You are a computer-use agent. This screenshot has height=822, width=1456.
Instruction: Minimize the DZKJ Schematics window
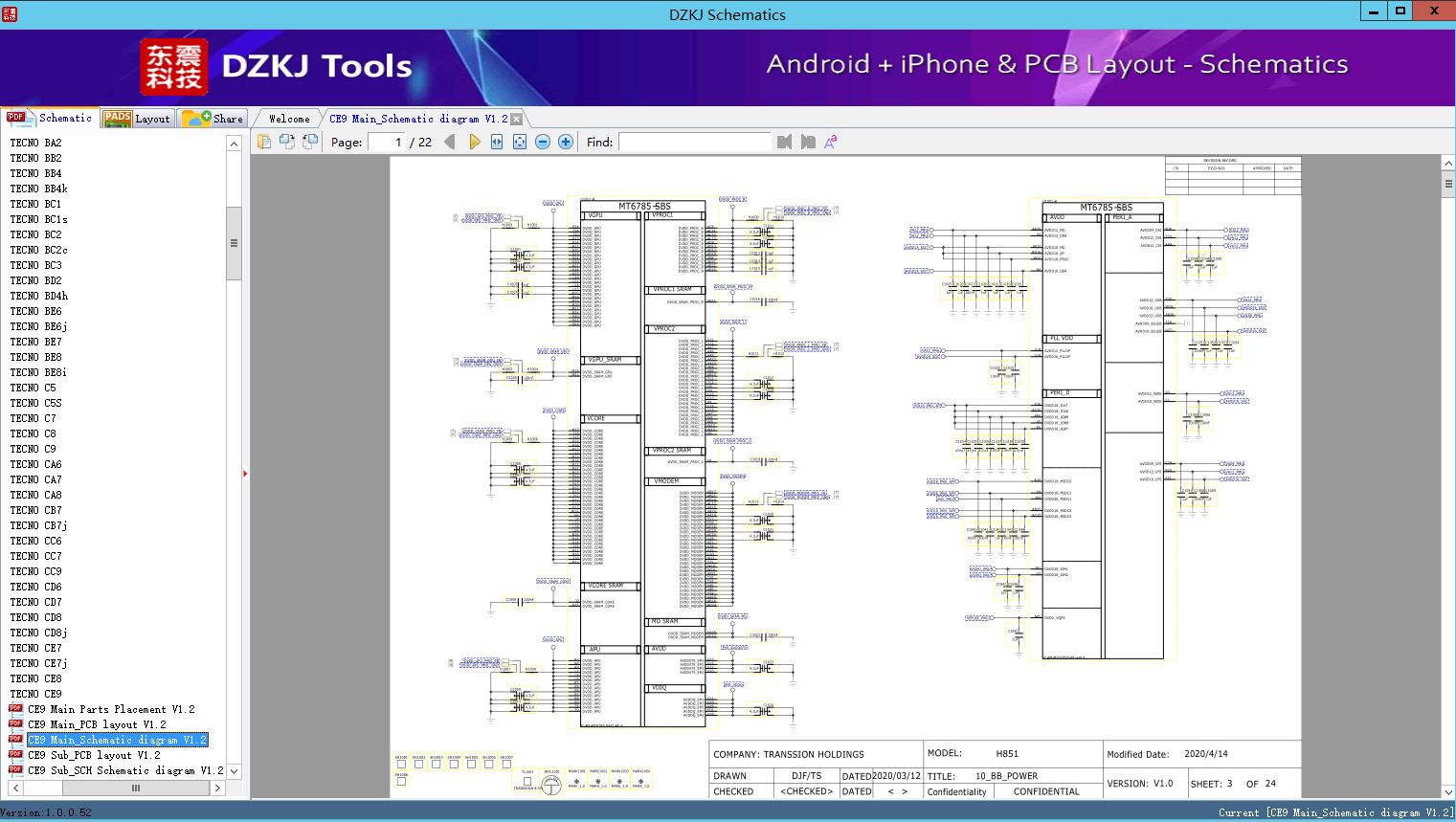1374,11
